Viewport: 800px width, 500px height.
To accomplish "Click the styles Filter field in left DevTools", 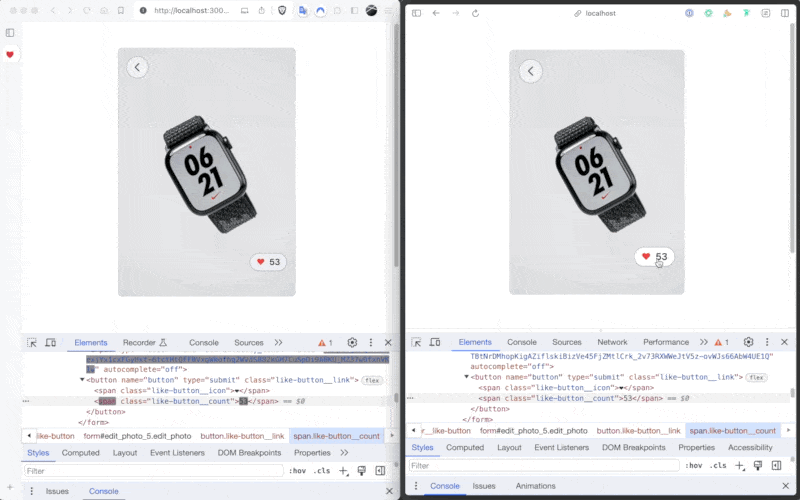I will 154,471.
